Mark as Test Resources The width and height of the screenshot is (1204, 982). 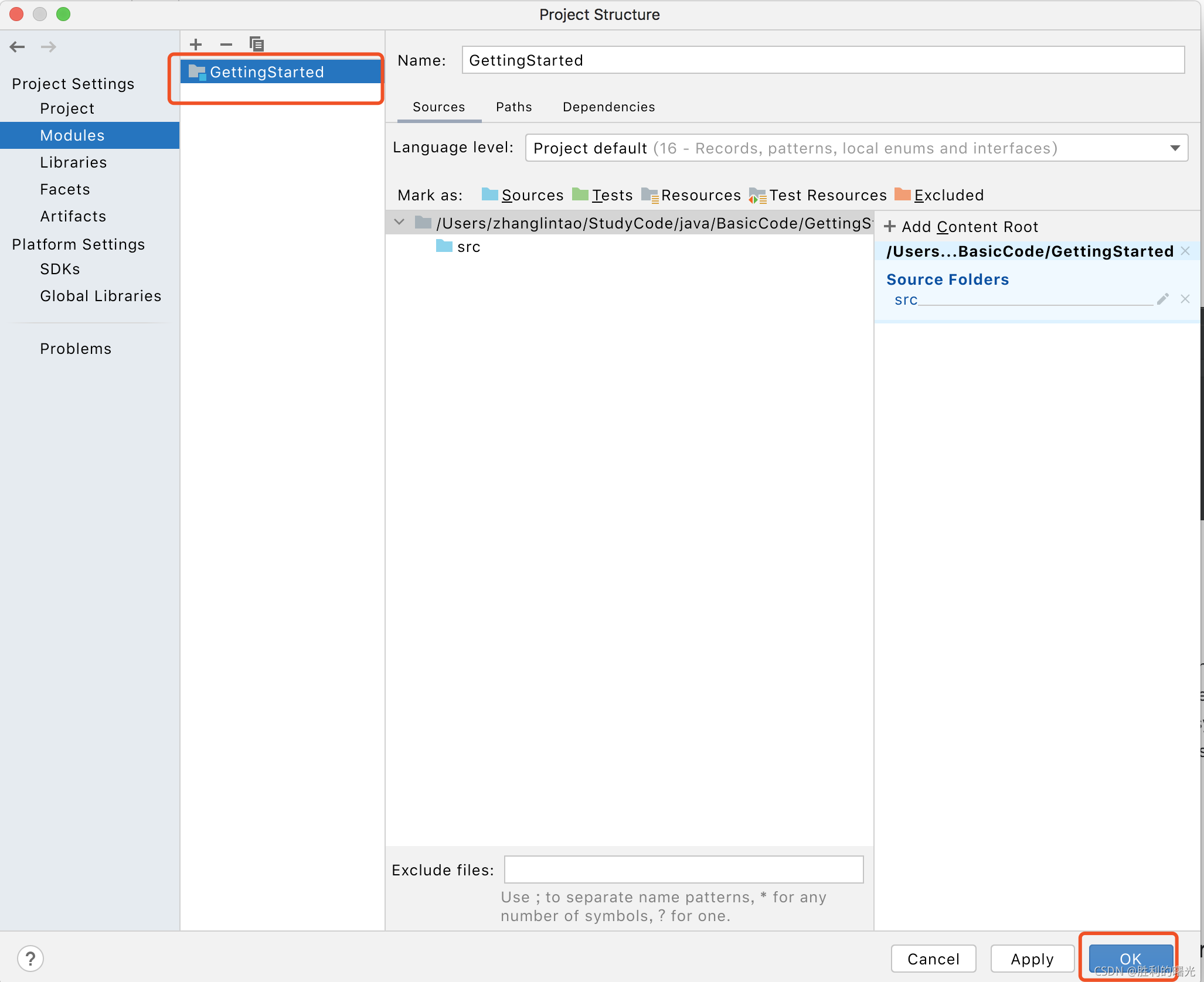[x=818, y=195]
